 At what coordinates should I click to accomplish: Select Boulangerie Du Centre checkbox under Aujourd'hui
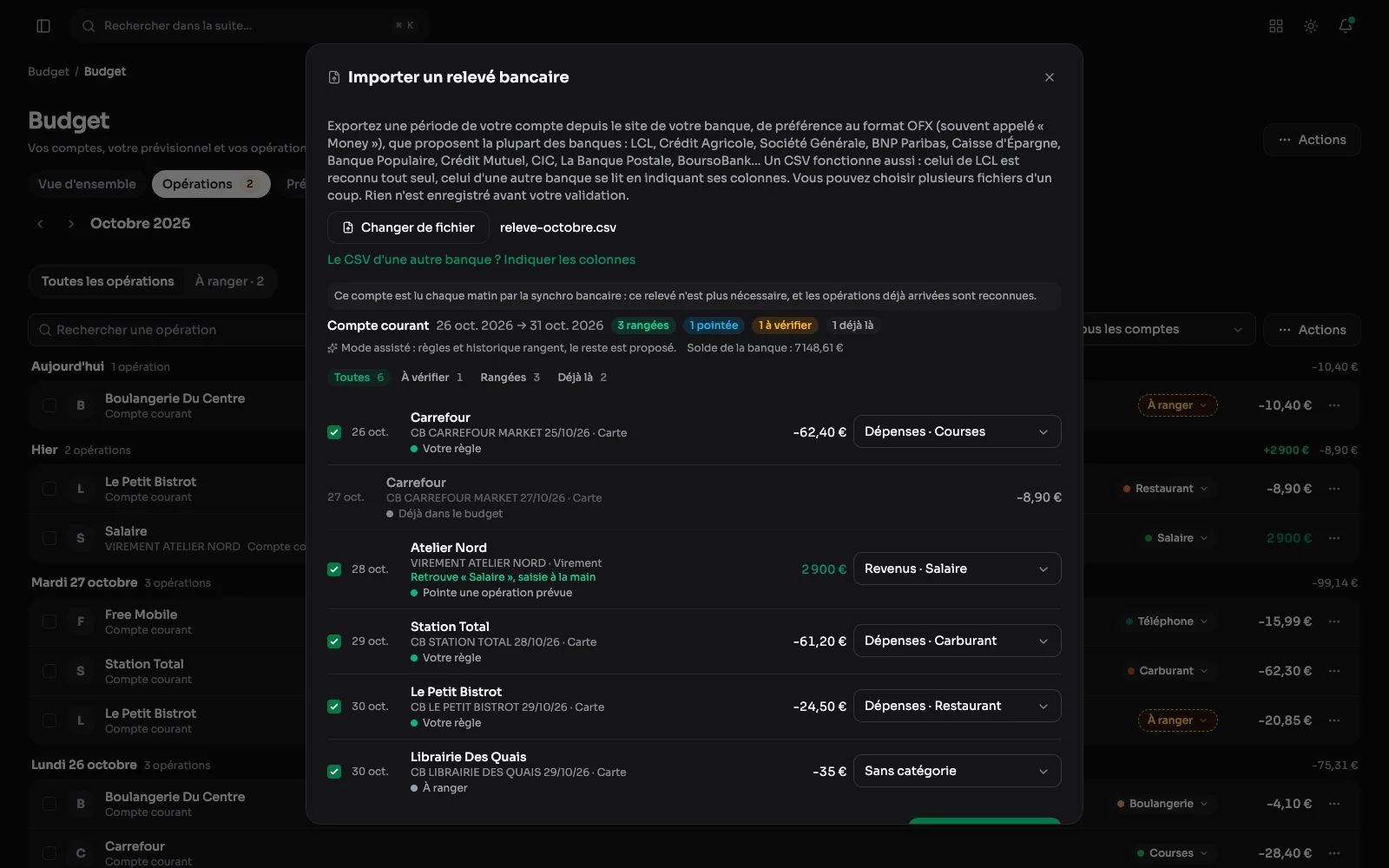click(x=49, y=405)
